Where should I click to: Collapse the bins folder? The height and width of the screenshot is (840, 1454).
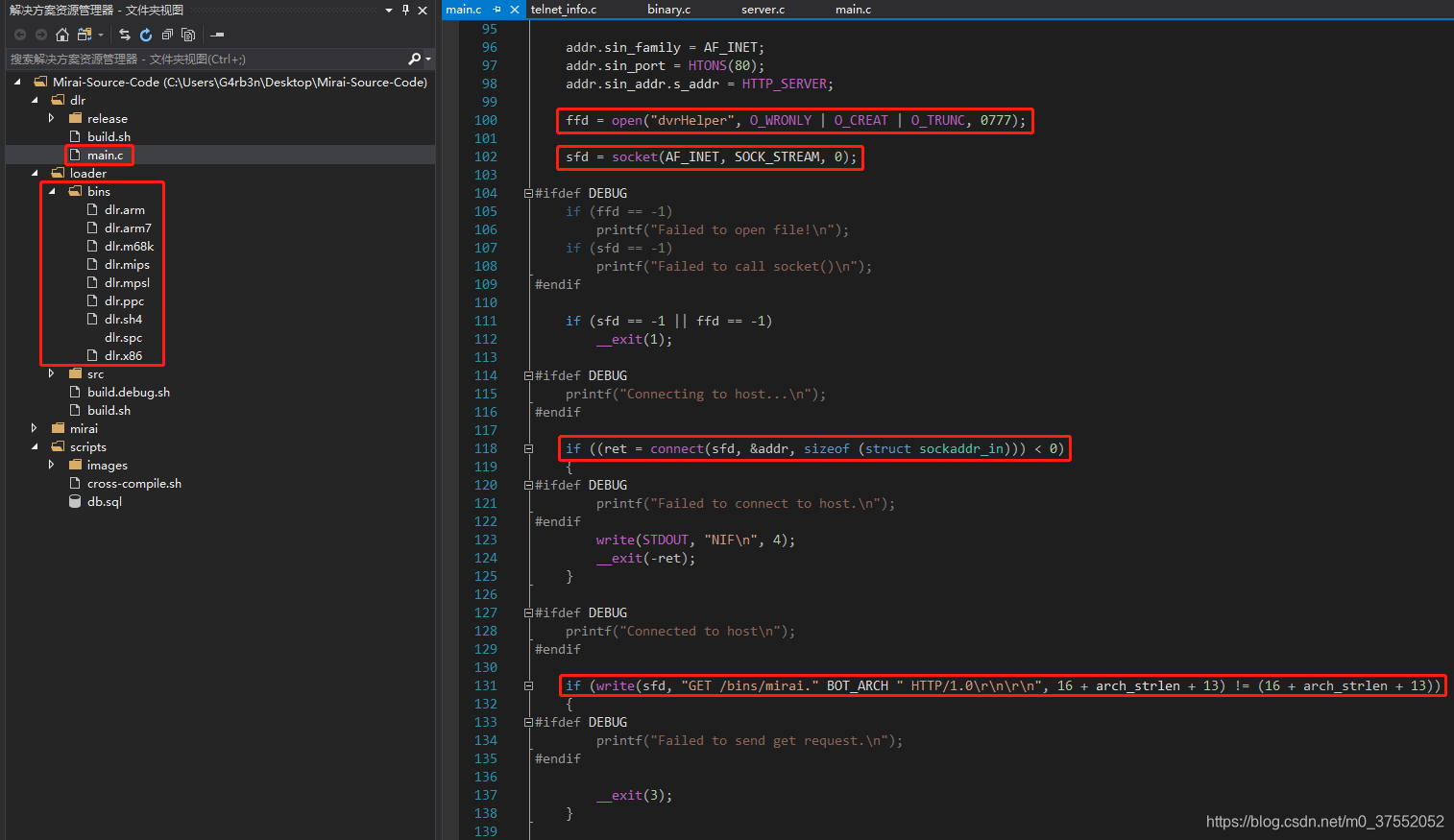coord(52,192)
